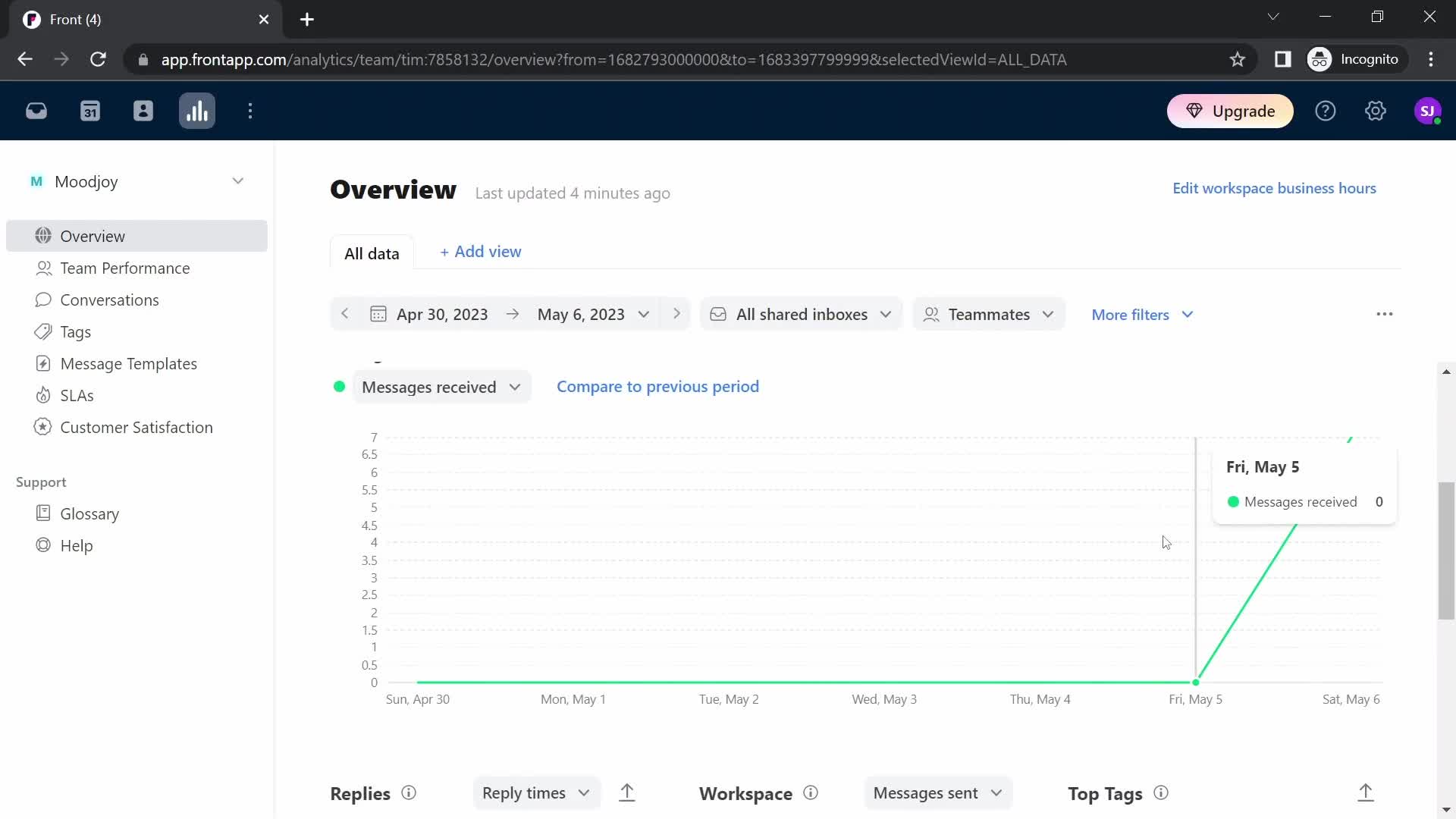Open Customer Satisfaction section
Image resolution: width=1456 pixels, height=819 pixels.
tap(137, 427)
